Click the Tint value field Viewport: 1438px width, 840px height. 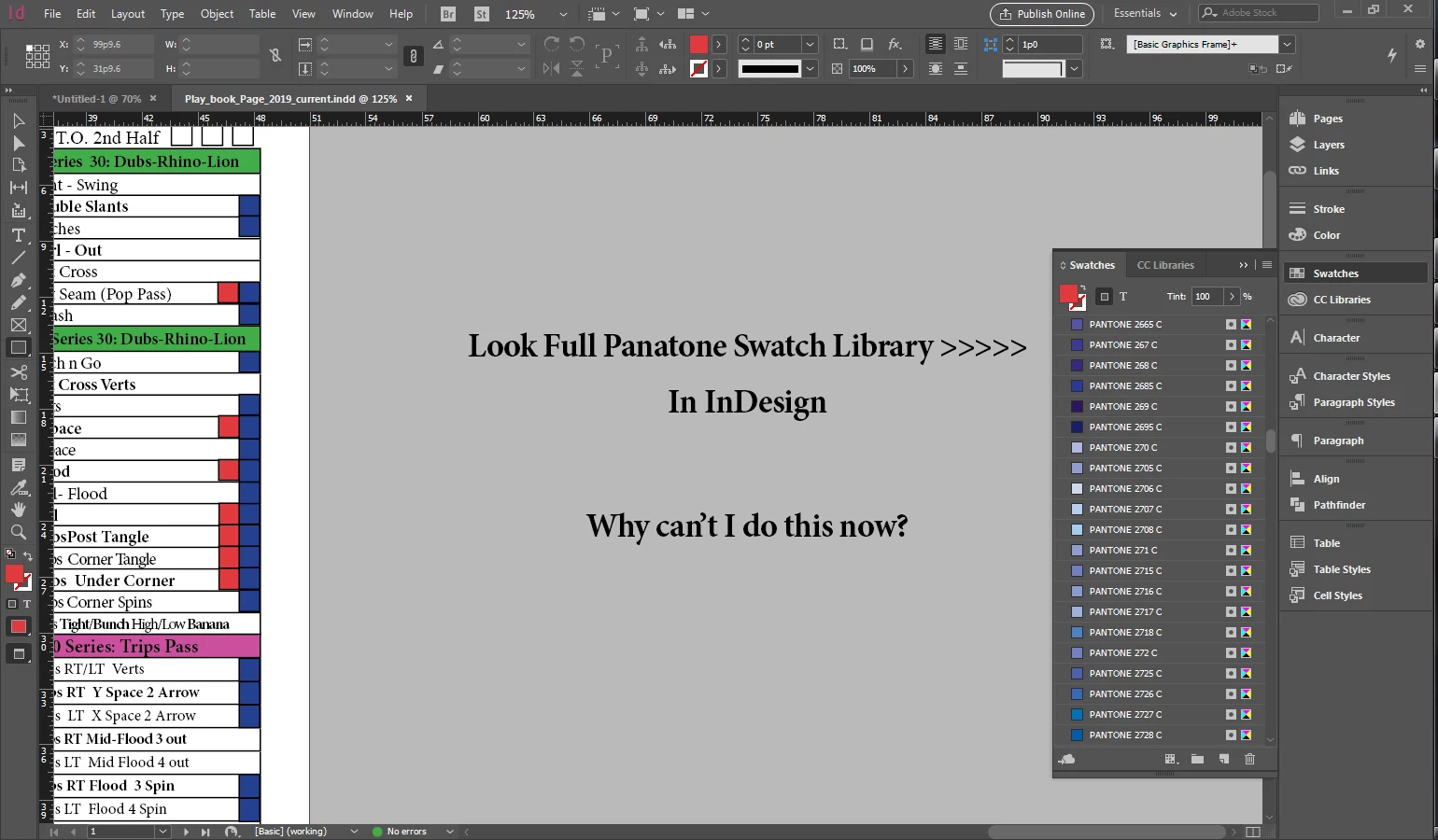1207,297
